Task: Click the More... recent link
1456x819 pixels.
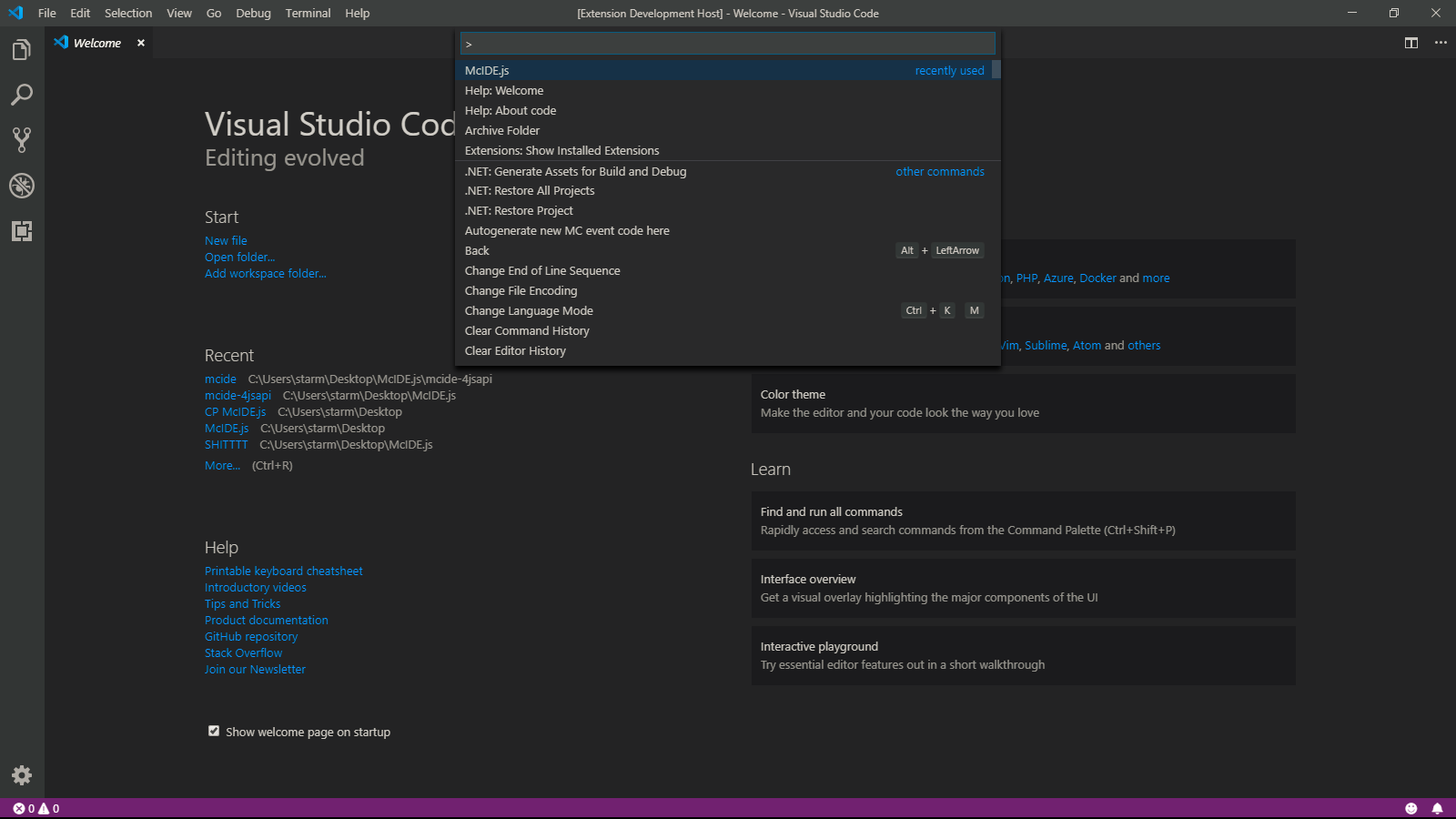Action: click(x=222, y=465)
